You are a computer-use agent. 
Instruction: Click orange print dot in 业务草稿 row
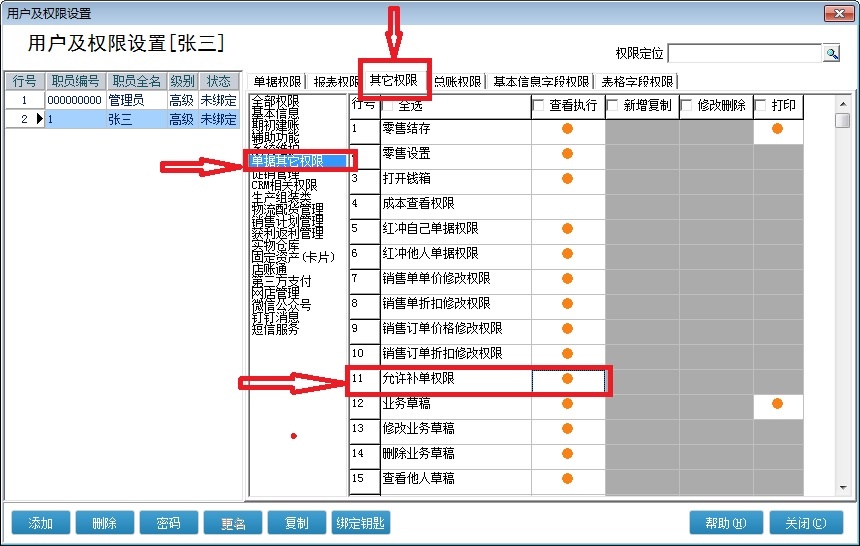(777, 404)
